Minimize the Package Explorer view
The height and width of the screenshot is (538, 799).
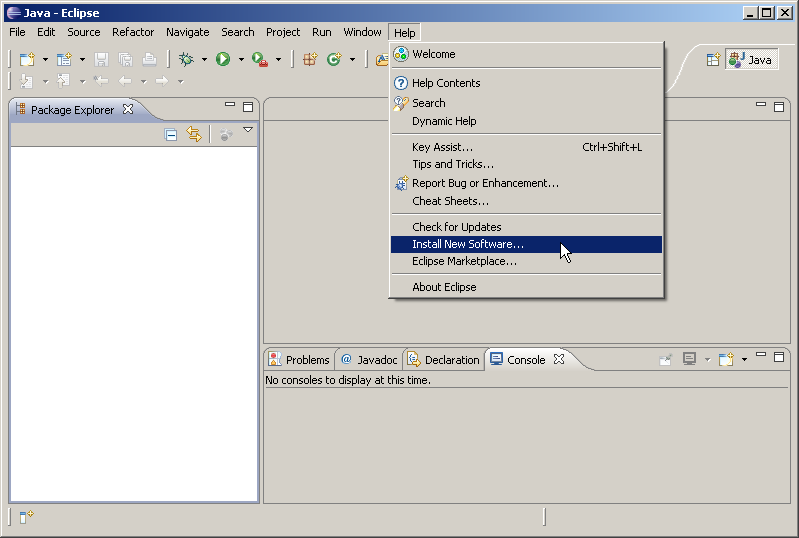tap(230, 104)
